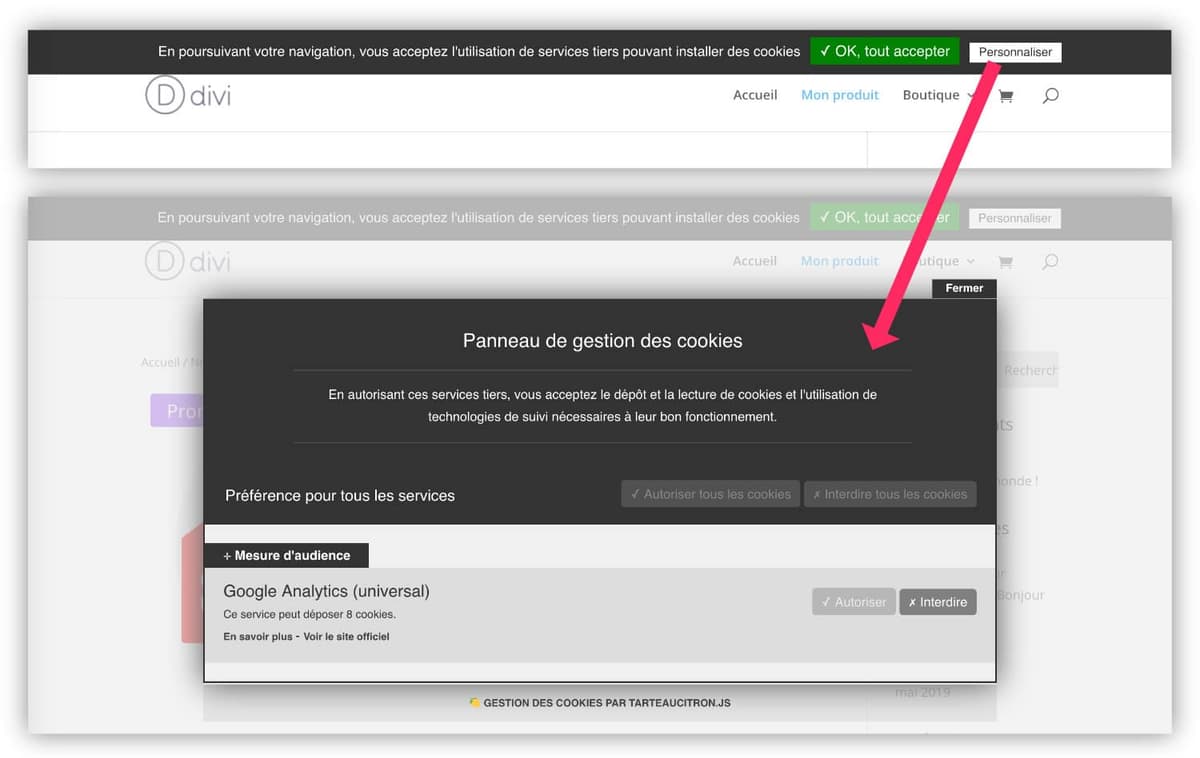Open the shopping cart icon
Viewport: 1200px width, 758px height.
1005,95
